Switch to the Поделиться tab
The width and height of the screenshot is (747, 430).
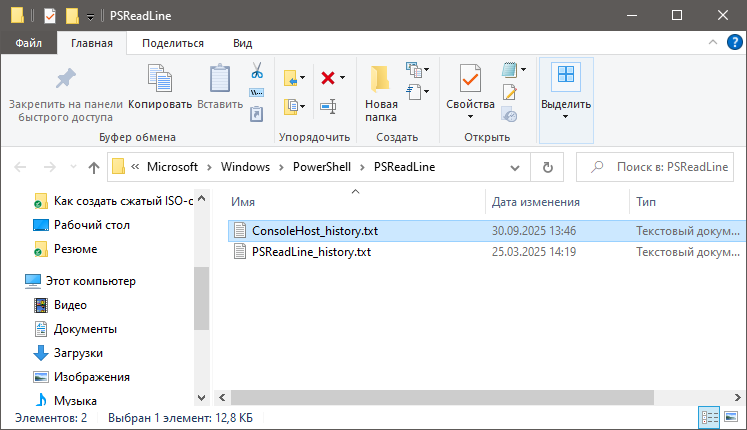point(173,43)
